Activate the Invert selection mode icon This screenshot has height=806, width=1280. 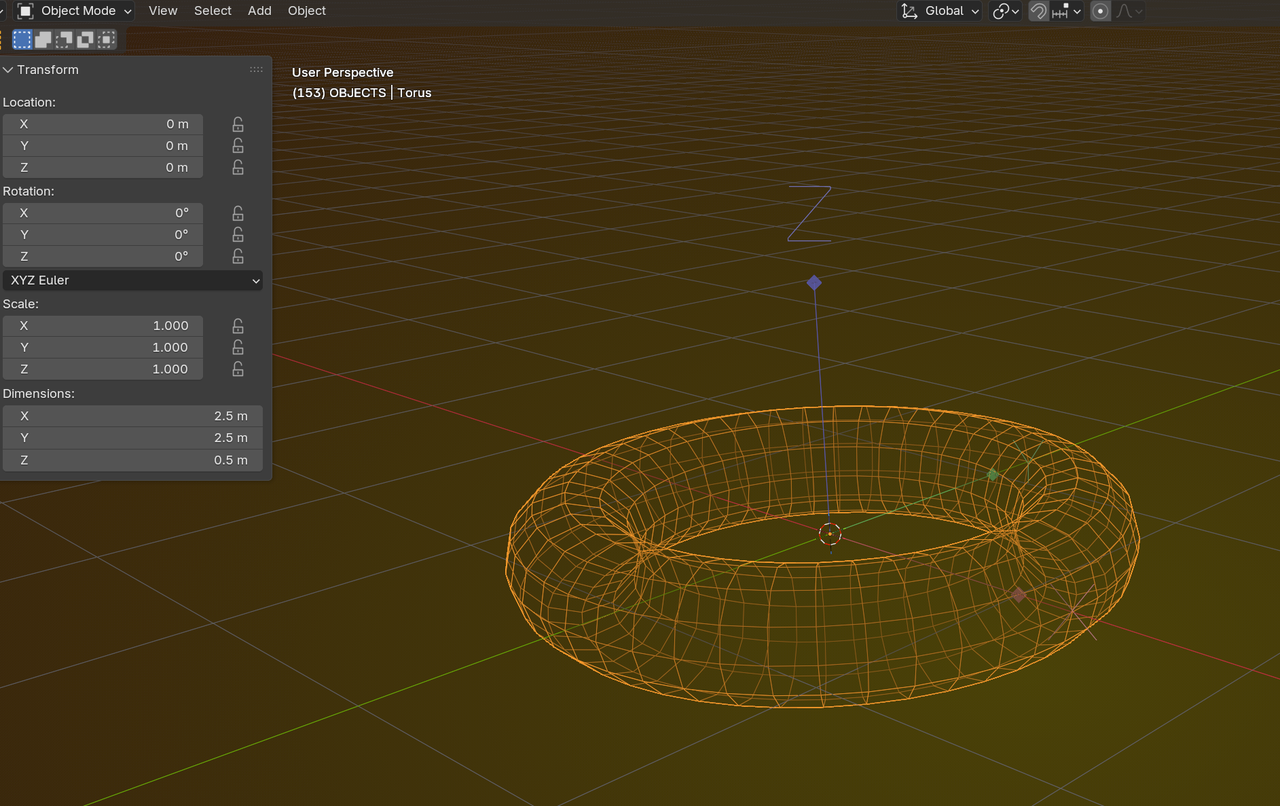[85, 39]
